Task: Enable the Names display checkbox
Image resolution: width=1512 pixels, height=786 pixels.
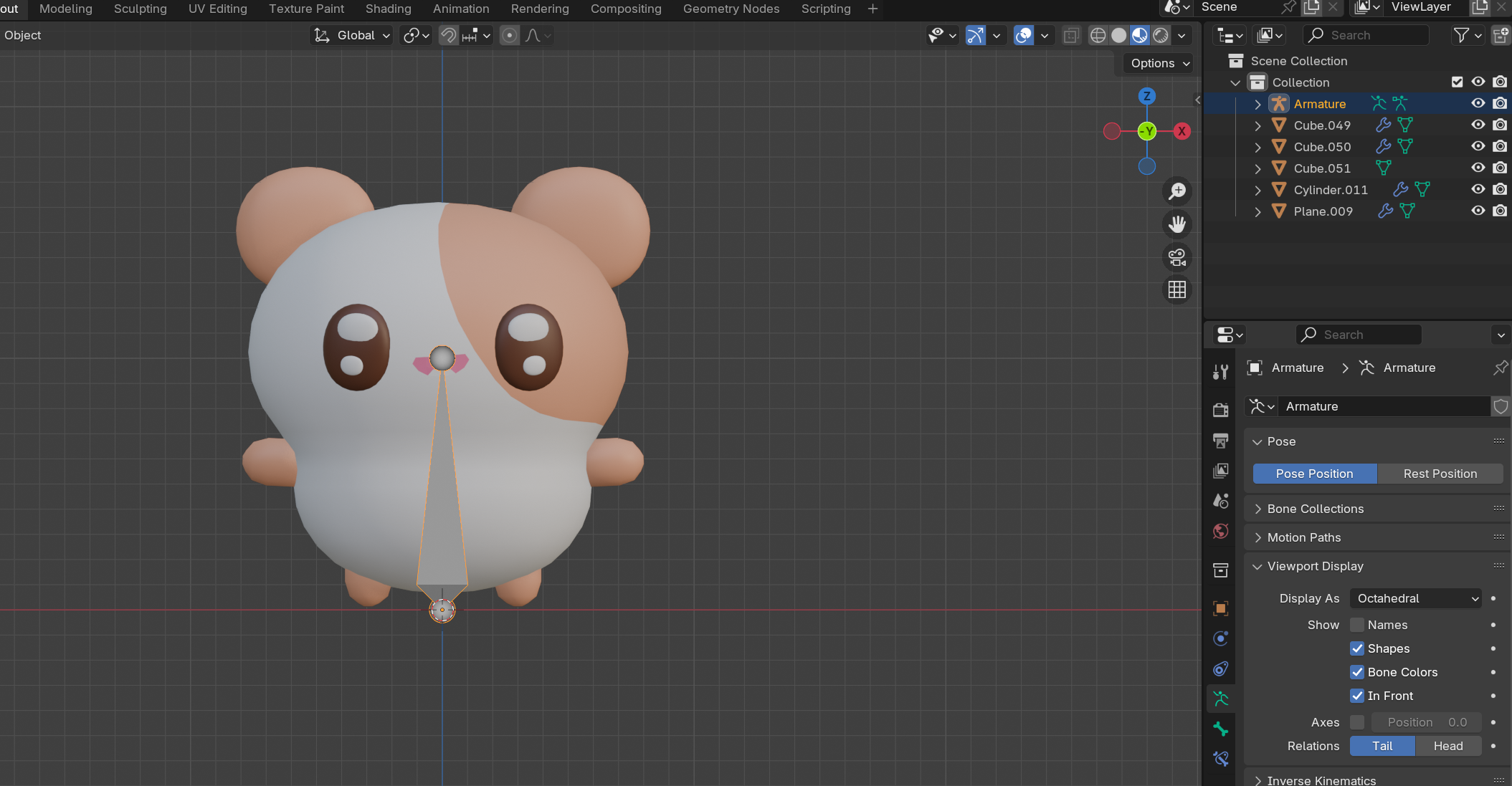Action: coord(1357,625)
